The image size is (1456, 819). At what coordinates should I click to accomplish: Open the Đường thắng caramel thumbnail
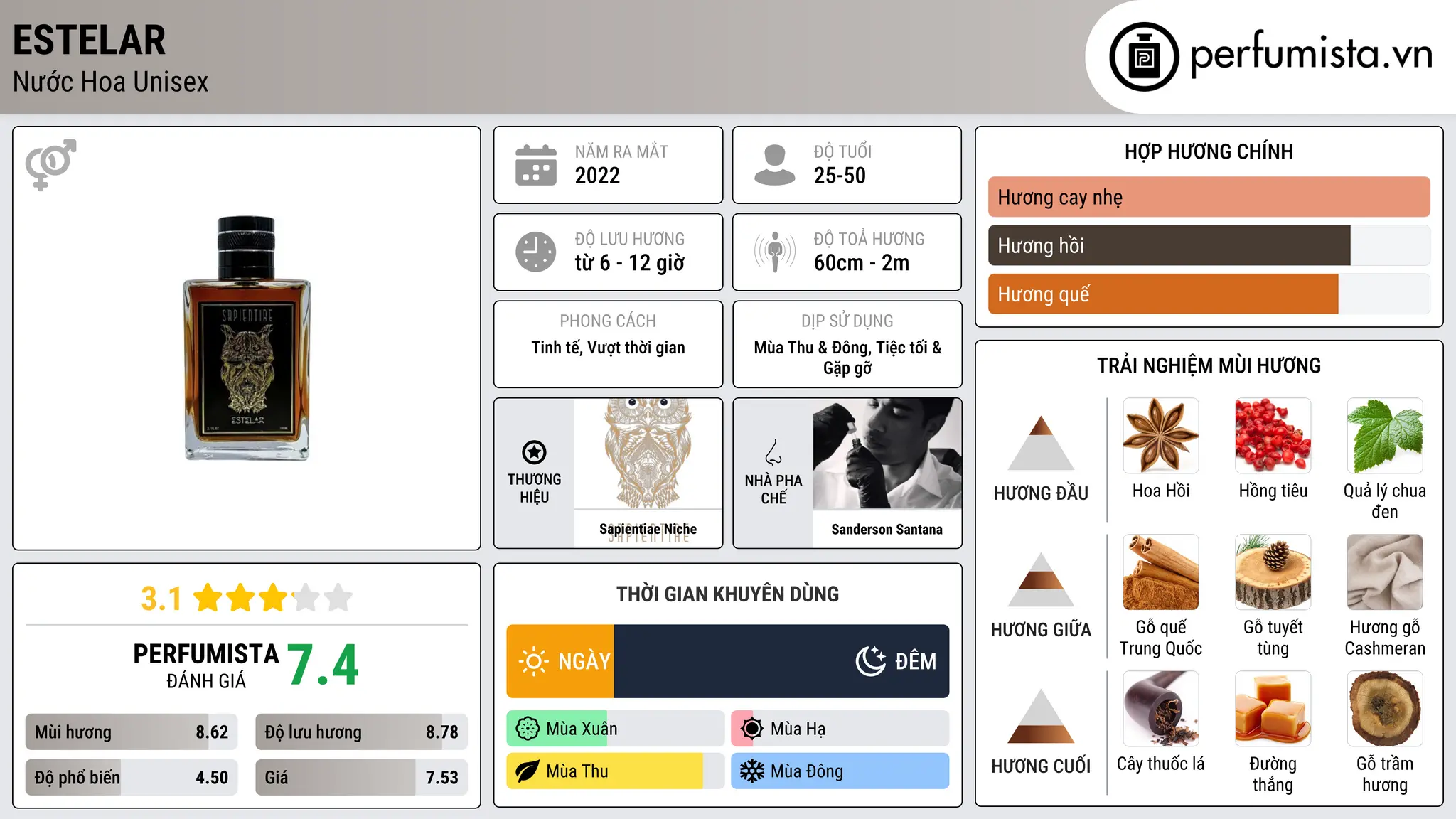tap(1273, 709)
